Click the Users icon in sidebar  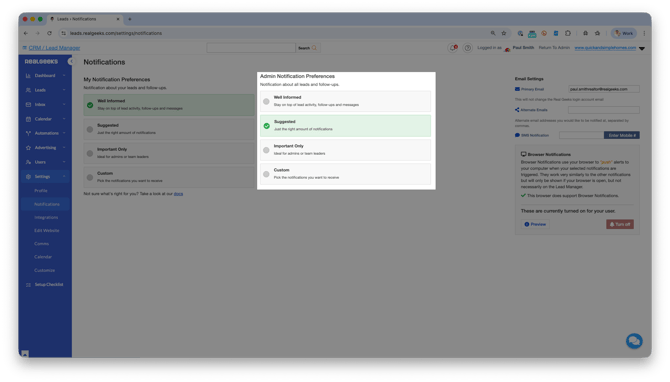[x=28, y=162]
